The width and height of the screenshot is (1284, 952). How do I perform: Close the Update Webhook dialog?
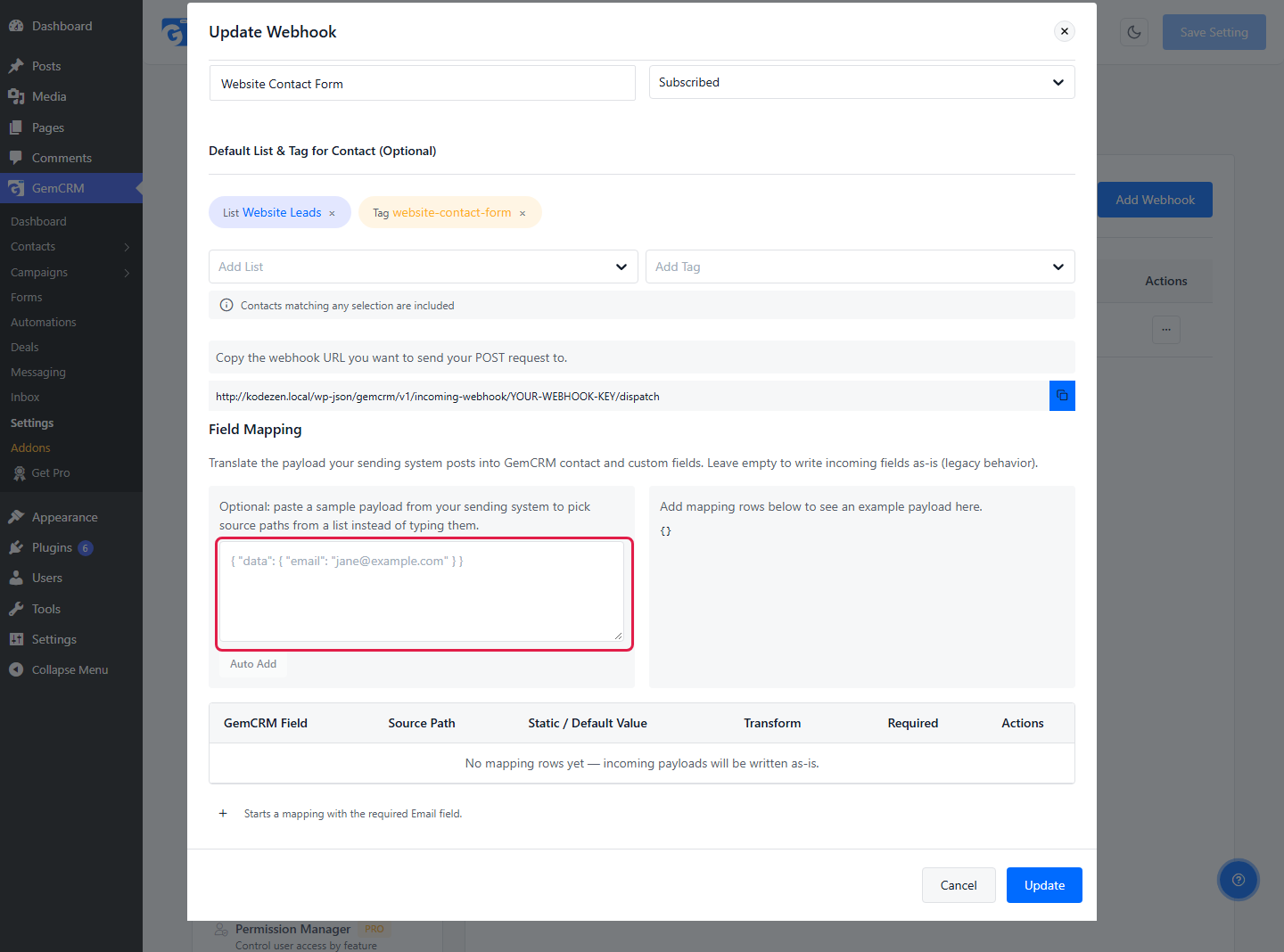tap(1065, 31)
